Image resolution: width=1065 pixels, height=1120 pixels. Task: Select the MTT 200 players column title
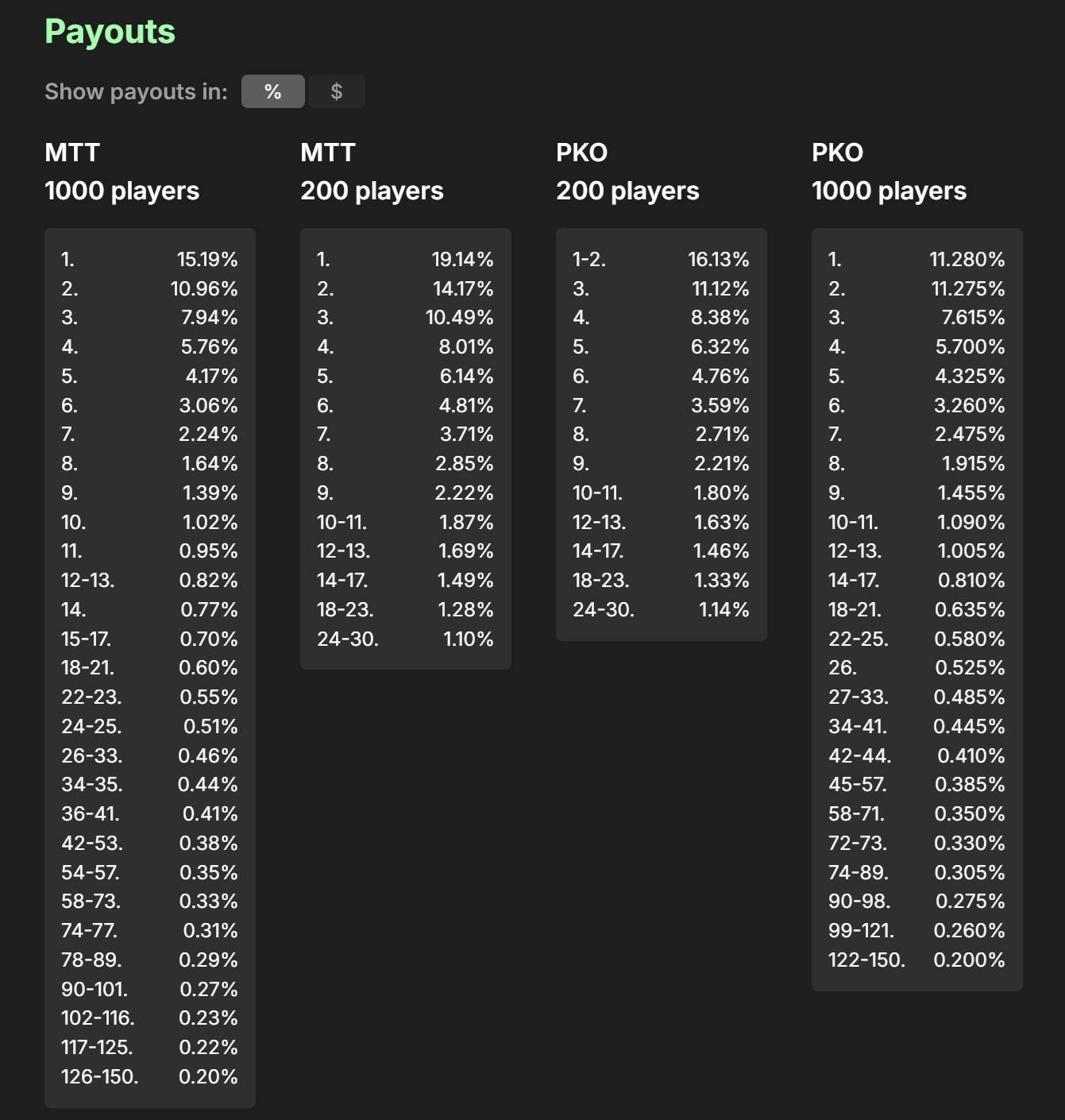click(372, 172)
